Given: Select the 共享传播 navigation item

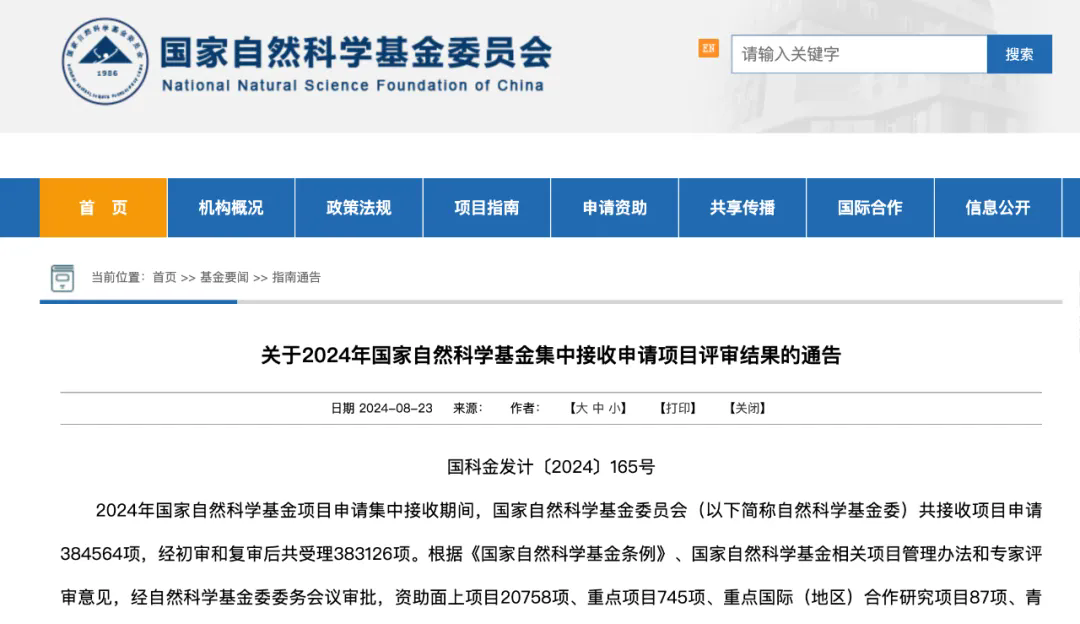Looking at the screenshot, I should click(x=743, y=208).
